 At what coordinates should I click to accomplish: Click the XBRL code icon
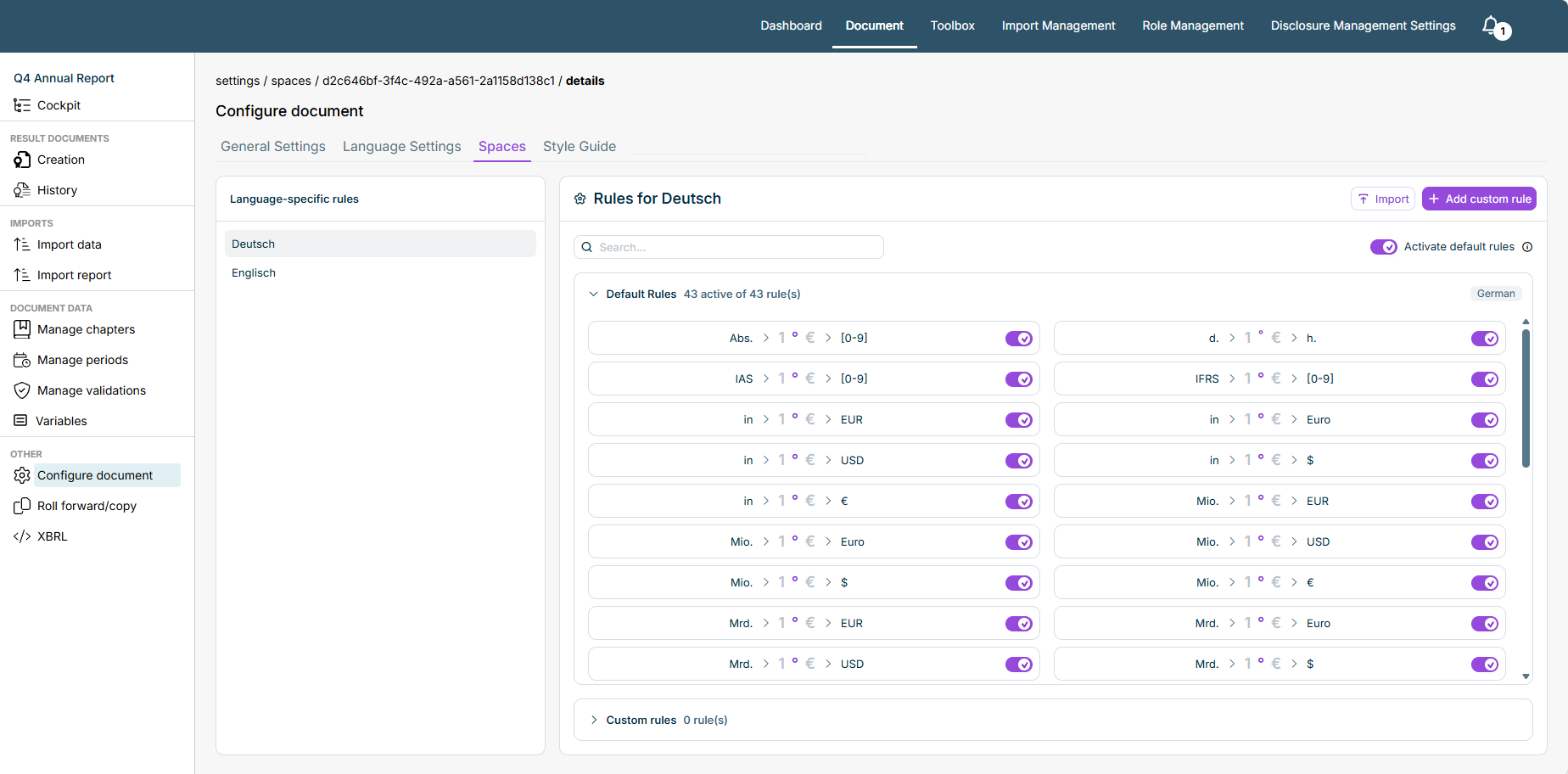pos(22,536)
